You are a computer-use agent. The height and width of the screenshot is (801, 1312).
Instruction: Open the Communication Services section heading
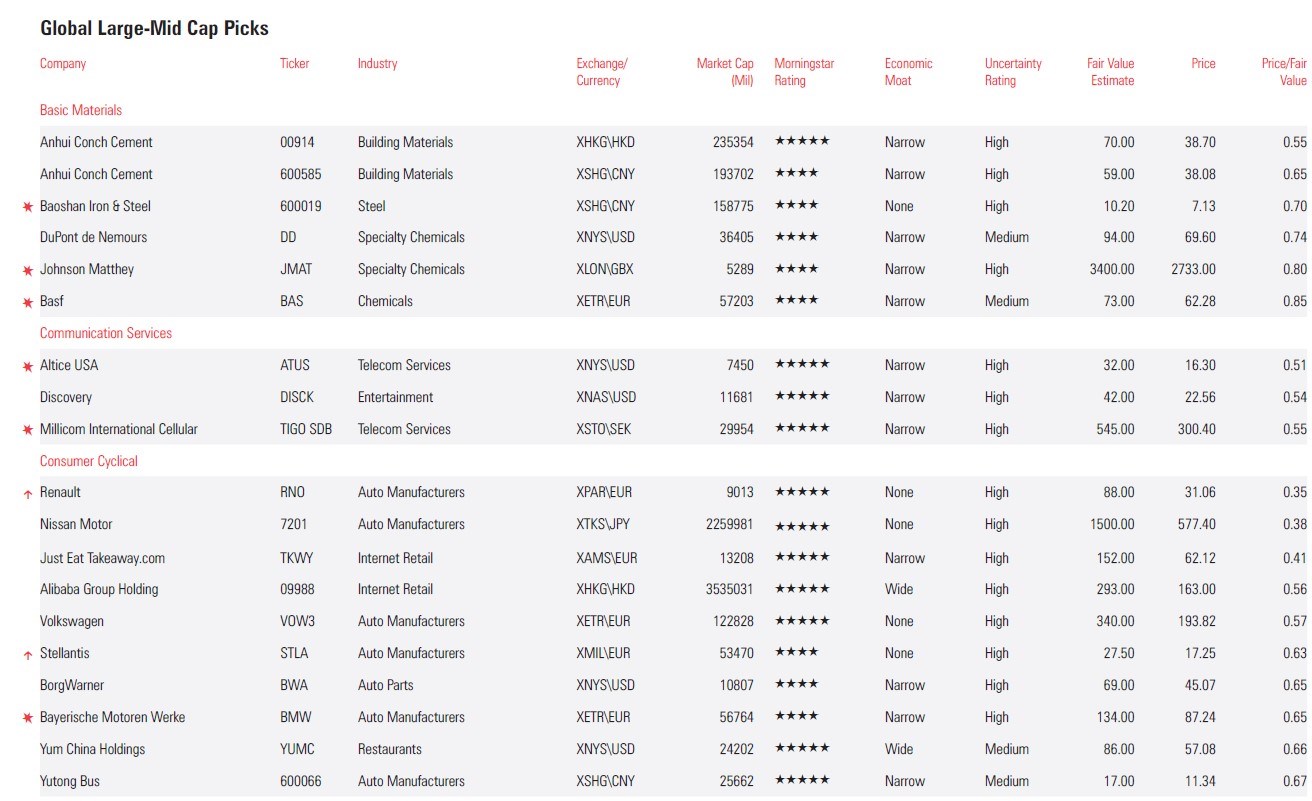[x=106, y=333]
